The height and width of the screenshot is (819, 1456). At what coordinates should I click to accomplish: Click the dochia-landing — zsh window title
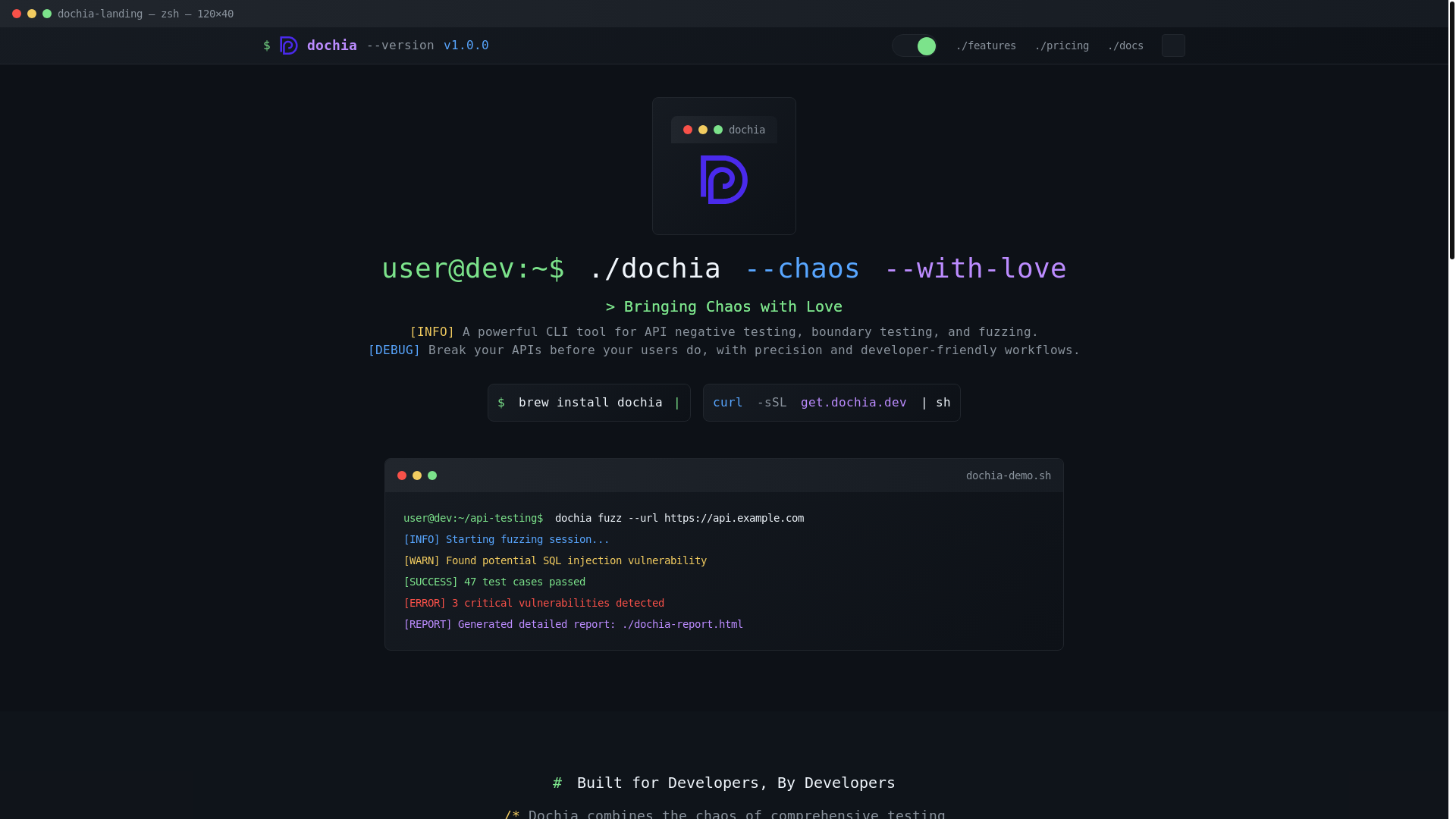[146, 14]
